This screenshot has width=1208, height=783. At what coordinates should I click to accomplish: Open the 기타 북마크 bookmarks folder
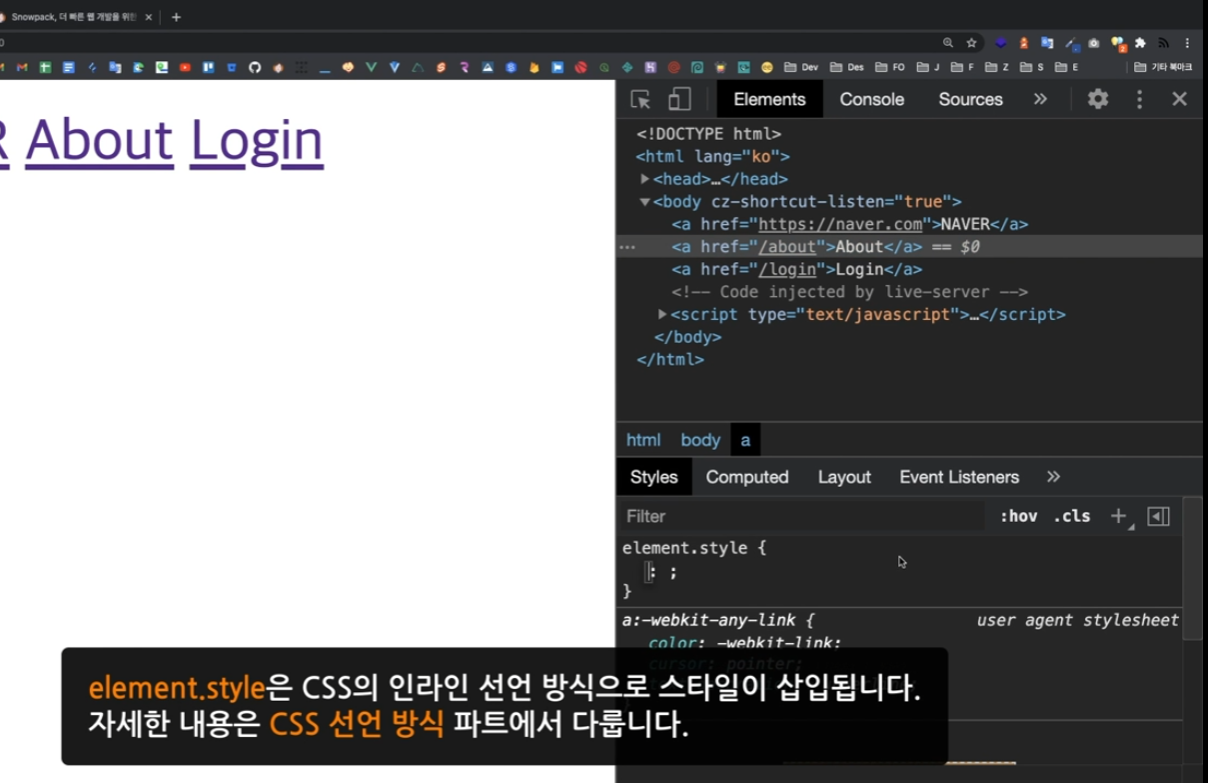(x=1164, y=67)
